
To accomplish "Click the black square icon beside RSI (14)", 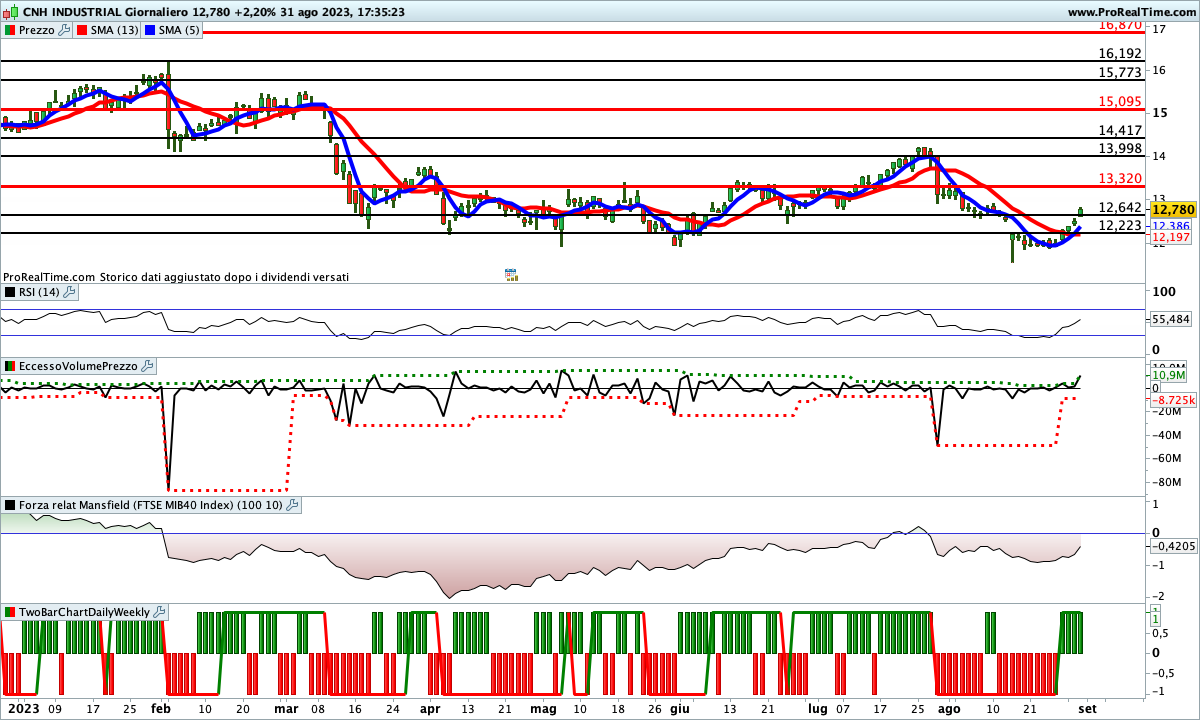I will (10, 292).
